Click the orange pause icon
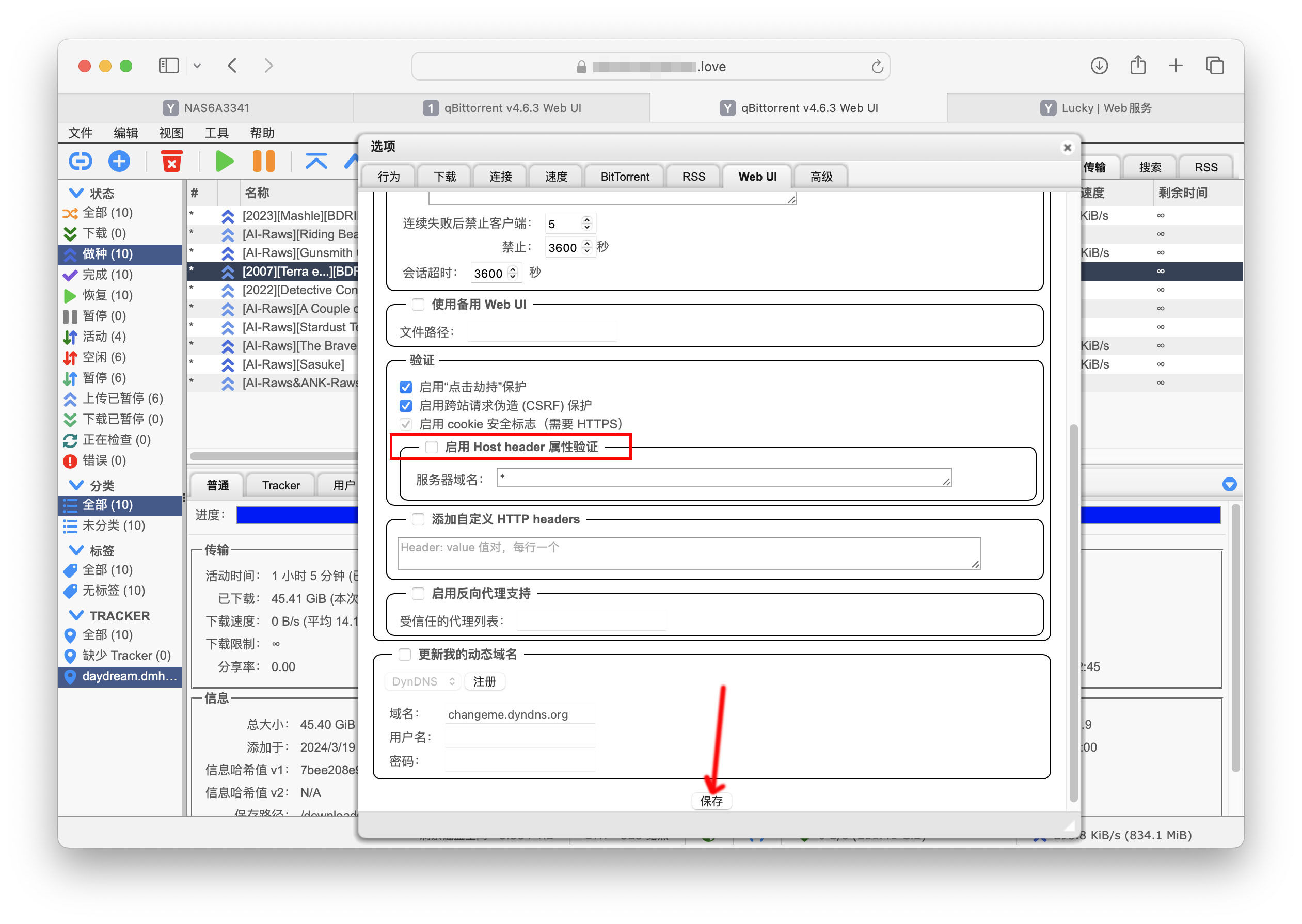This screenshot has height=924, width=1302. [263, 162]
